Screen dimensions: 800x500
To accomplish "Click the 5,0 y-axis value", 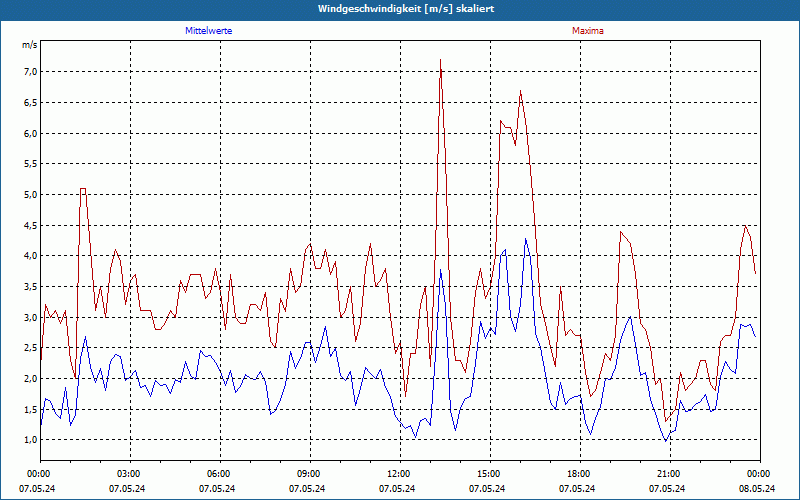I will 31,194.
